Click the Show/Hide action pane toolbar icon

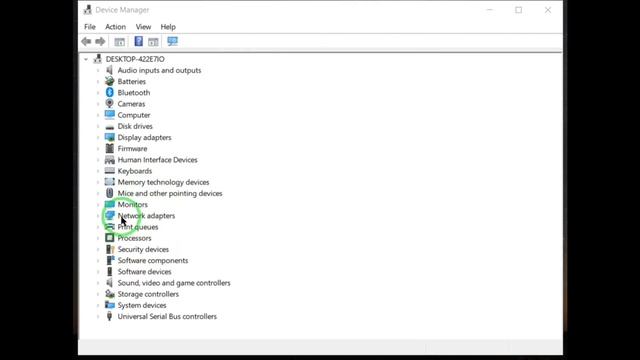(153, 41)
